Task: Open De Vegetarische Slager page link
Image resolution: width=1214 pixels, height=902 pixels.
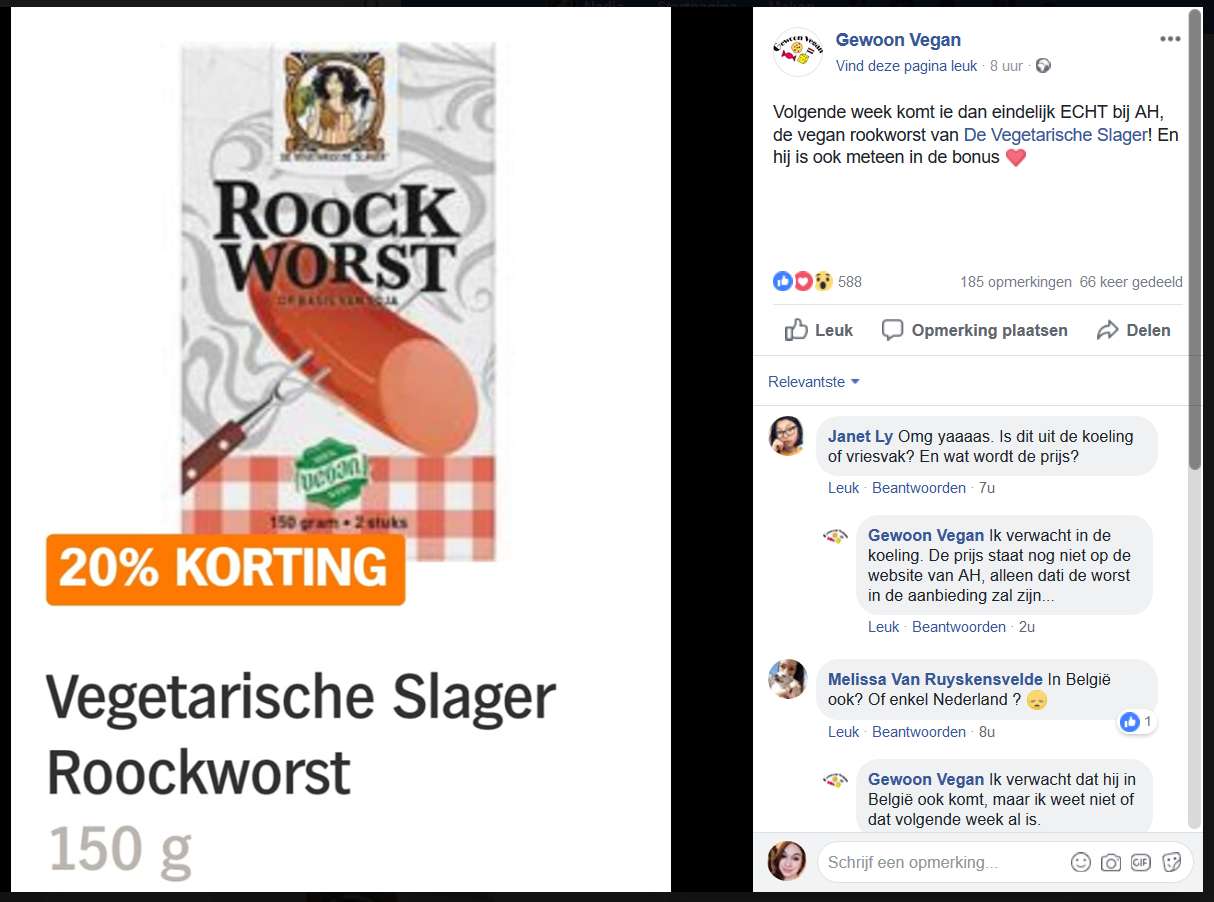Action: pyautogui.click(x=1056, y=134)
